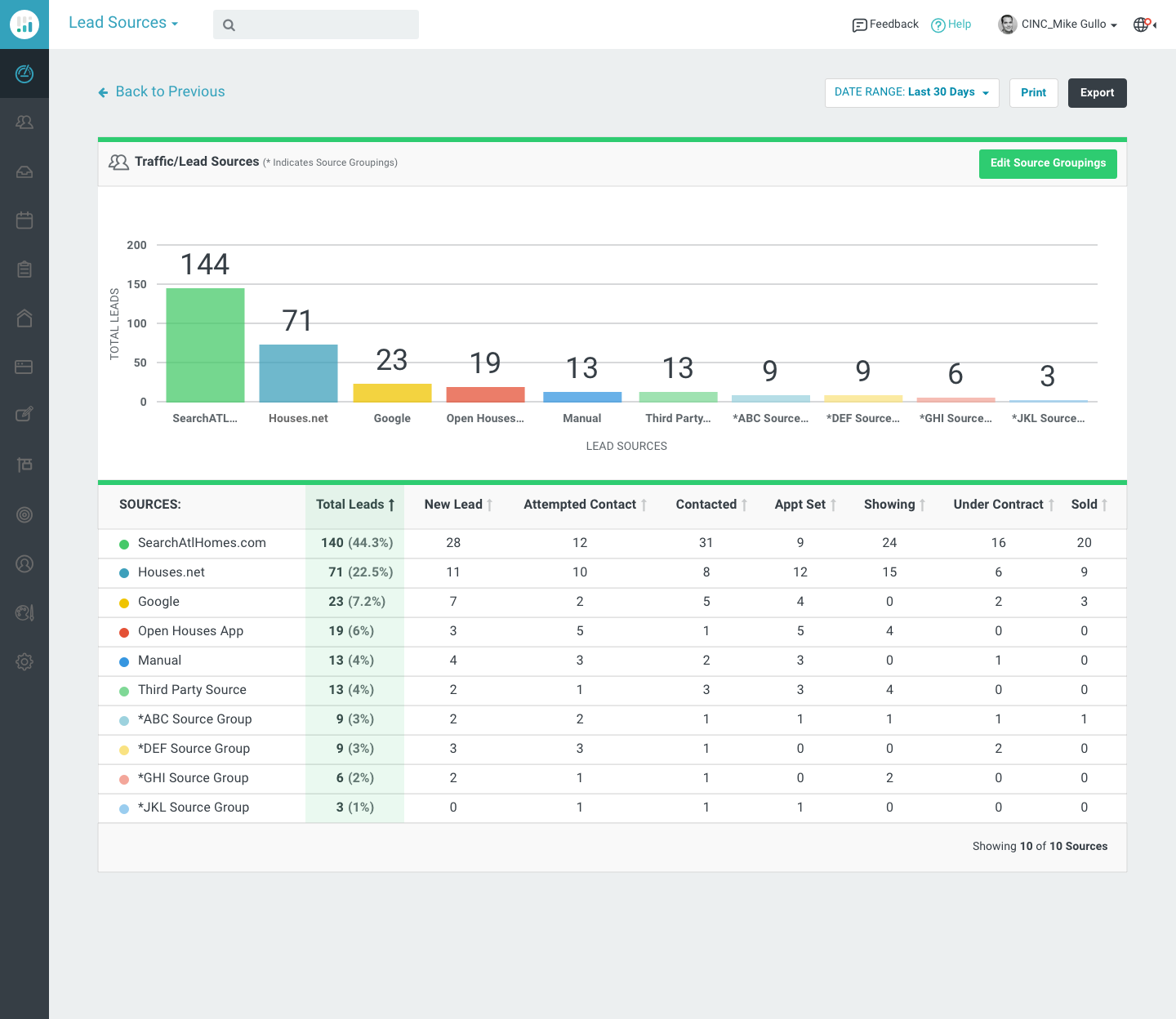The height and width of the screenshot is (1019, 1176).
Task: Click the *JKL Source chart axis label
Action: 1048,418
